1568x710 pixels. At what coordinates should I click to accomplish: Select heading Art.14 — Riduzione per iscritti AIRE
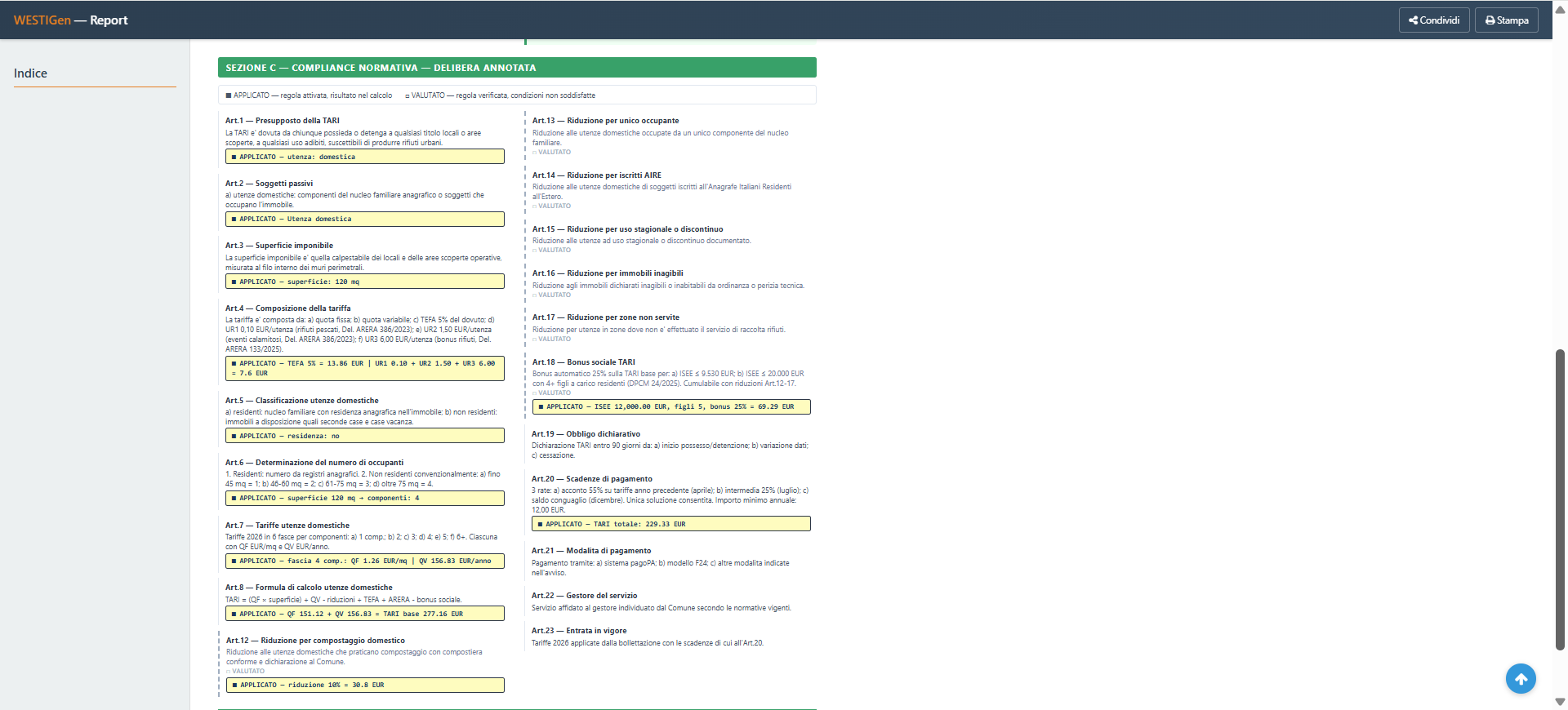point(597,175)
